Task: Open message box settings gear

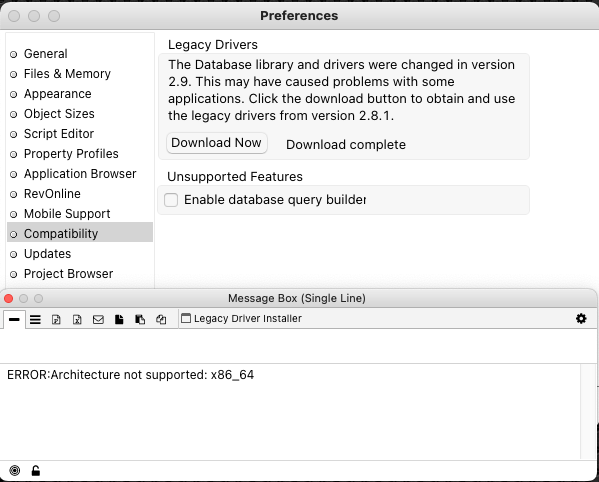Action: tap(581, 319)
